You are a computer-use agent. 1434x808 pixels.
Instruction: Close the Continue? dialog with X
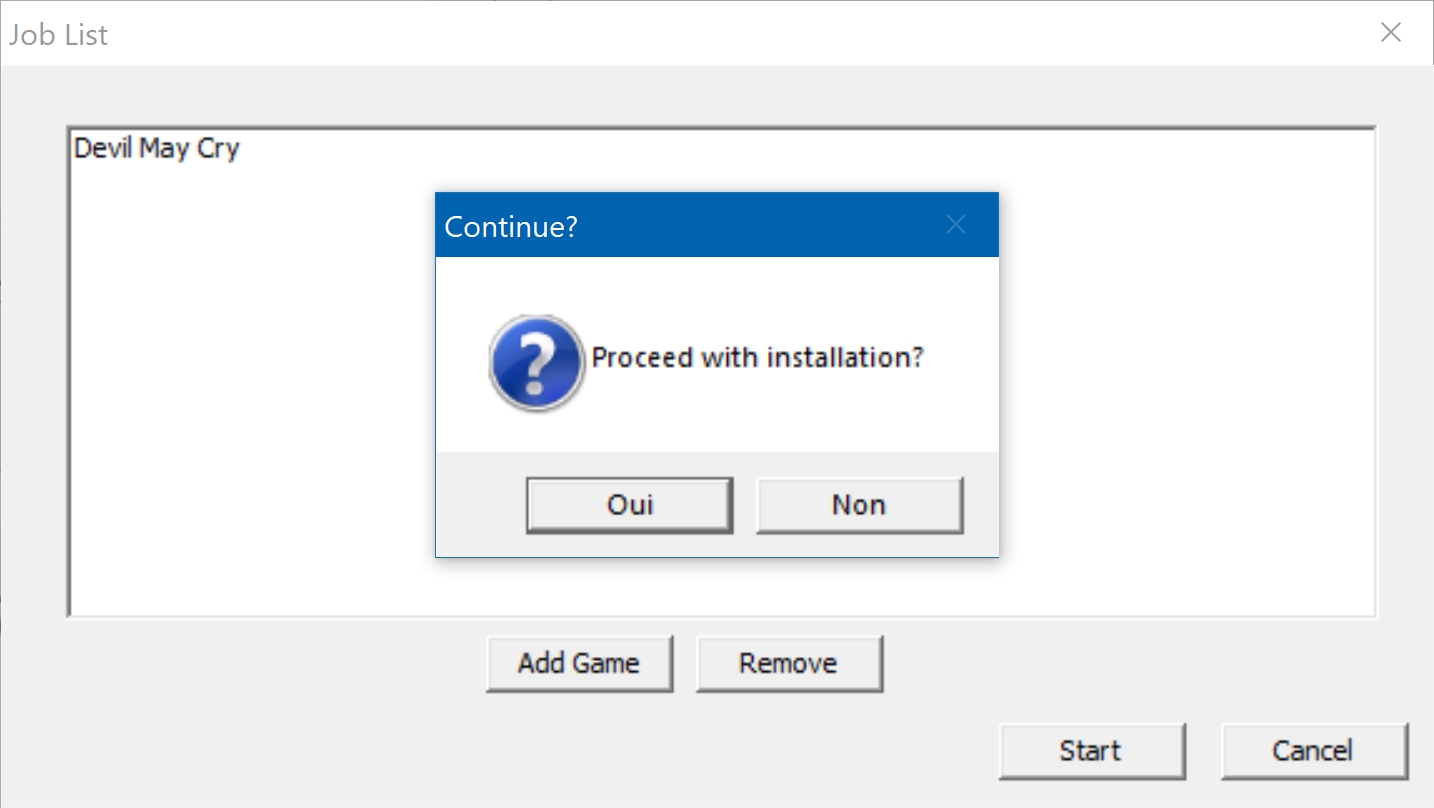[x=956, y=225]
